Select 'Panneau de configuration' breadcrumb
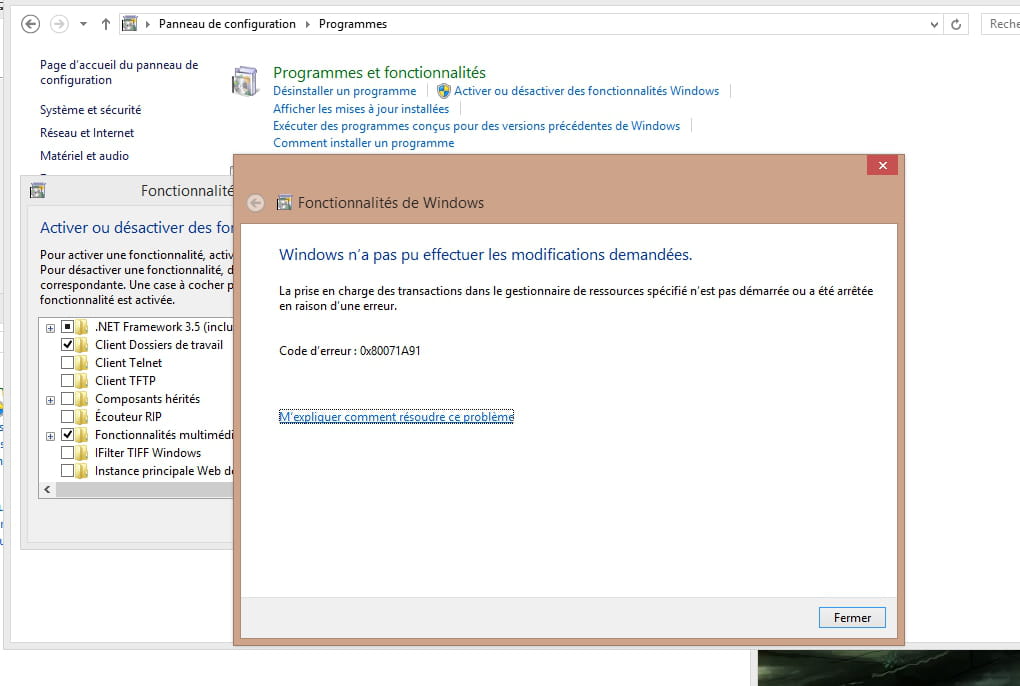Viewport: 1020px width, 686px height. tap(227, 24)
